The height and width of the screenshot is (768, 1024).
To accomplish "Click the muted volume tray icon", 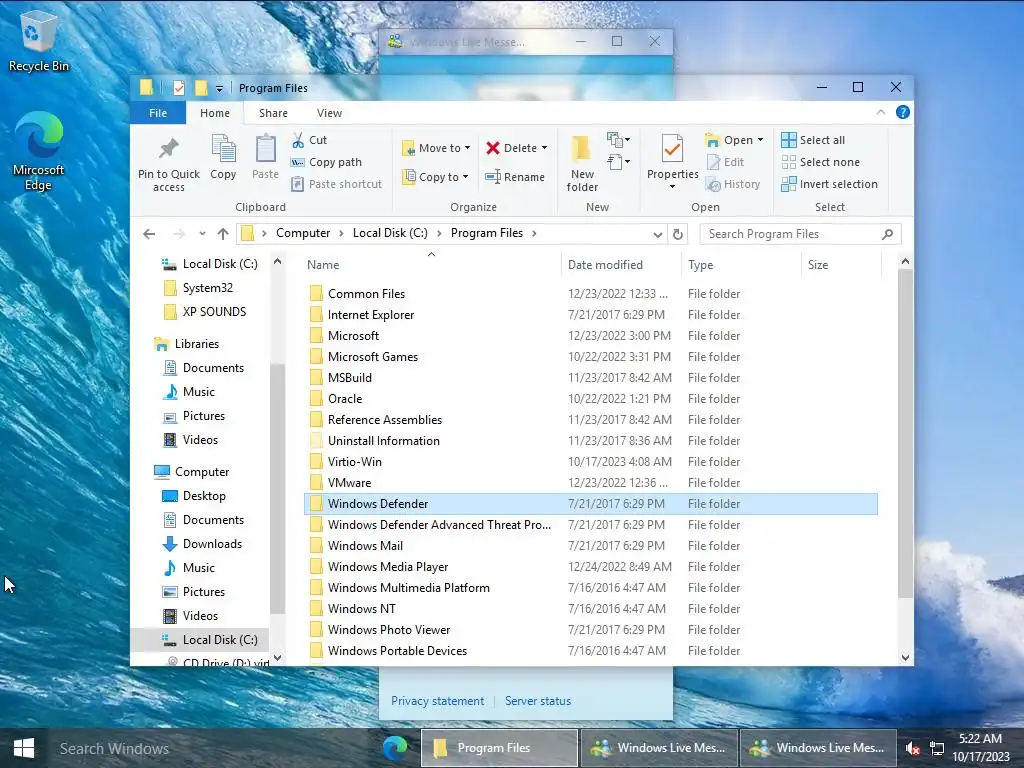I will tap(913, 748).
